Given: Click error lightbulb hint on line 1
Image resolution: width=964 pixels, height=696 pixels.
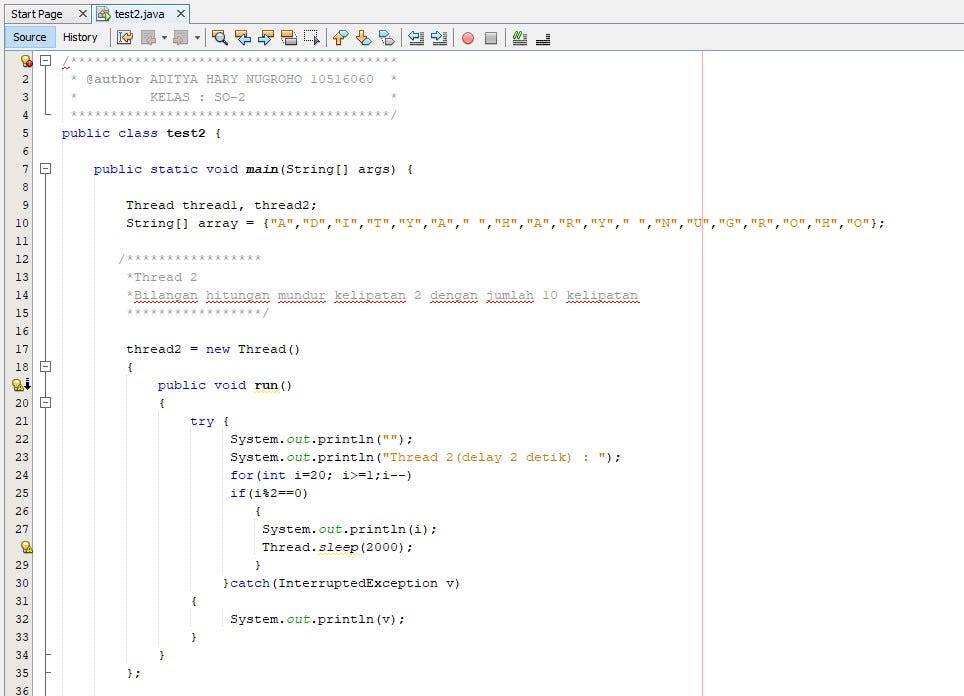Looking at the screenshot, I should pos(26,60).
